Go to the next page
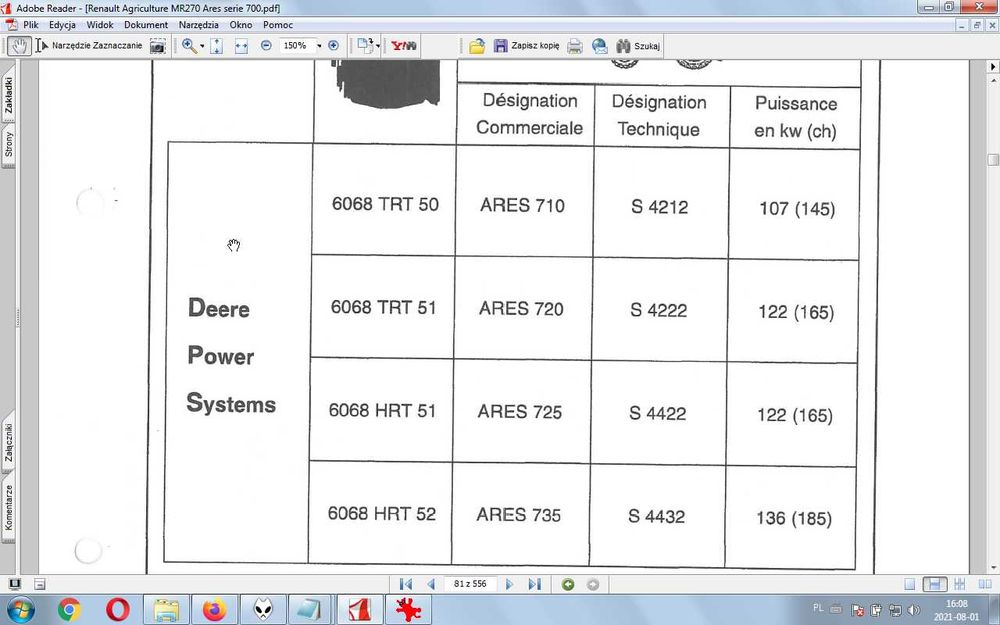This screenshot has height=625, width=1000. click(510, 584)
